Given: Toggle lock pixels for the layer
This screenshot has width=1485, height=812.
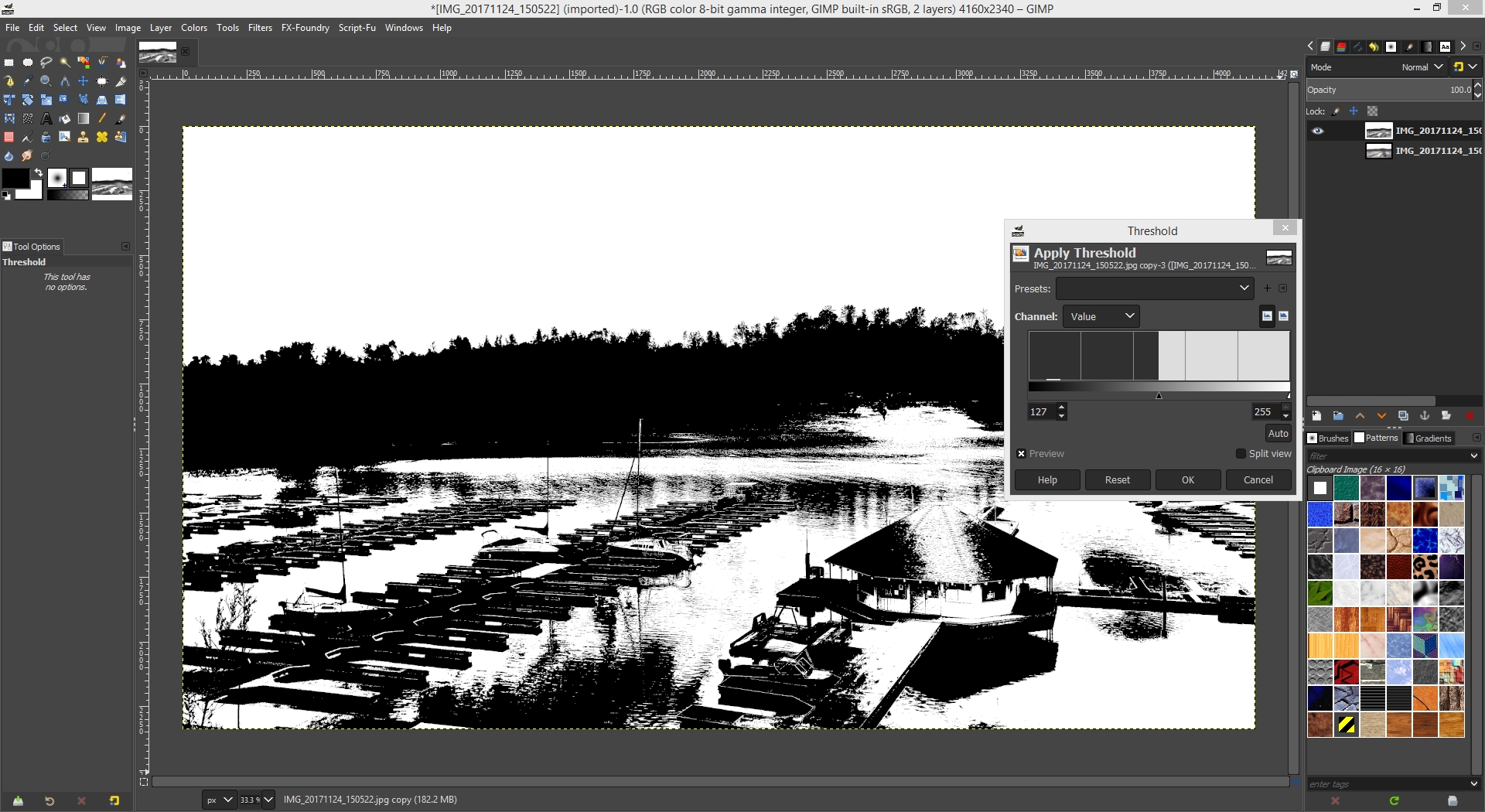Looking at the screenshot, I should click(1336, 111).
